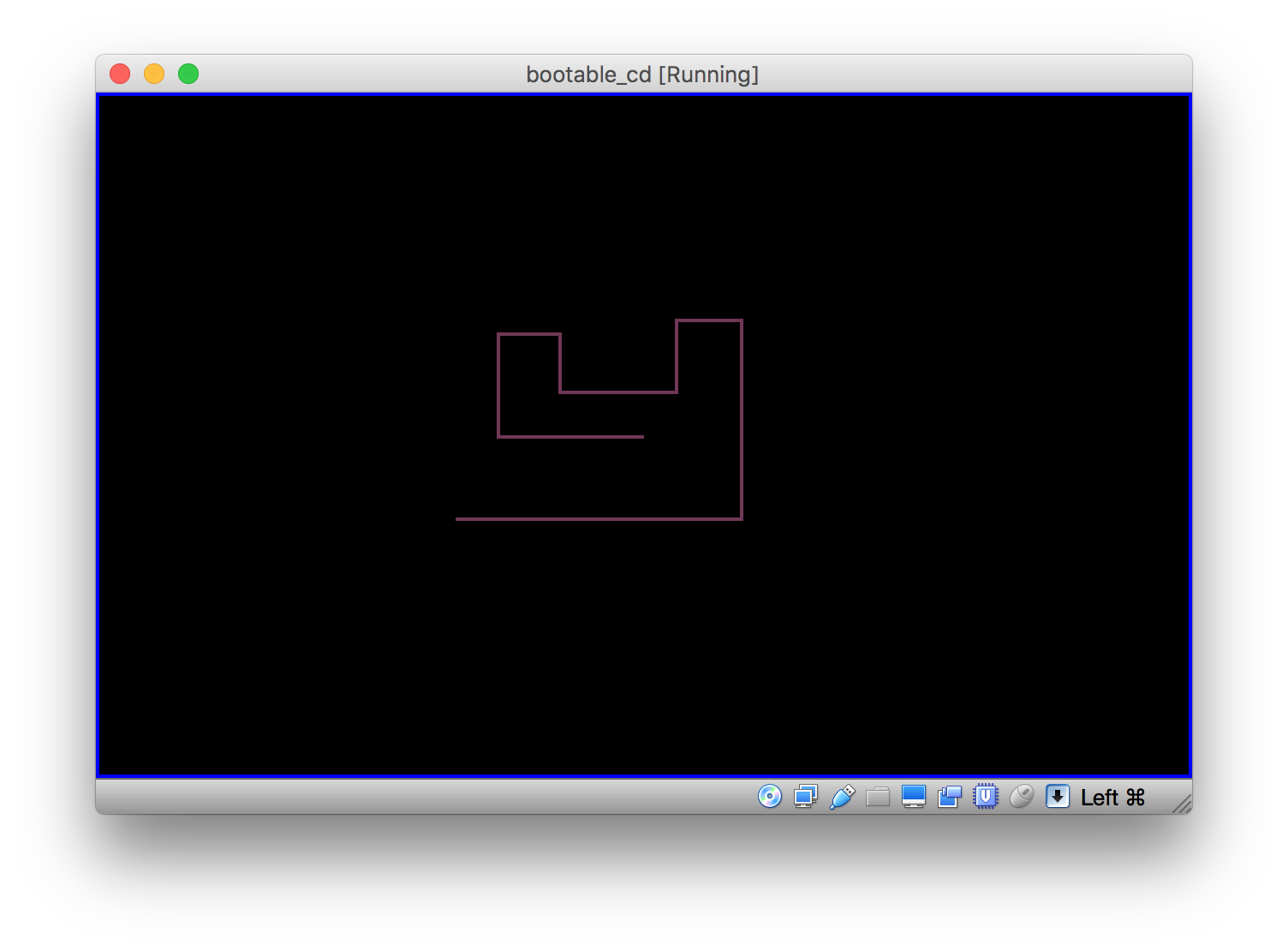Viewport: 1288px width, 951px height.
Task: Minimize the VM window with yellow button
Action: click(154, 75)
